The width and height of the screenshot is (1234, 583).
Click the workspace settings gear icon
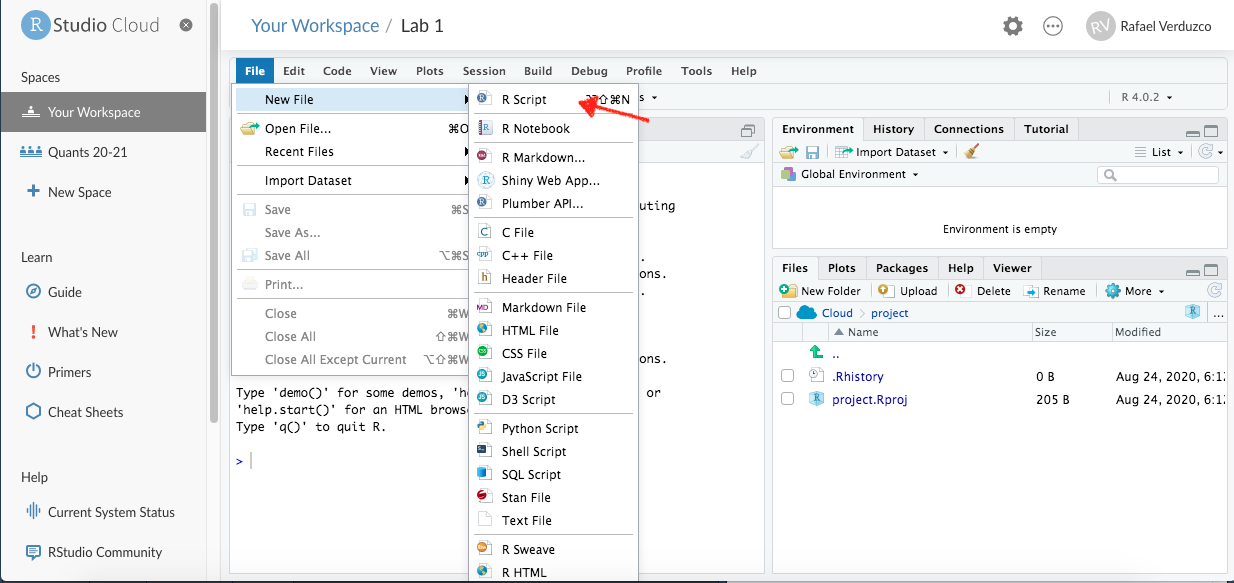click(1013, 27)
